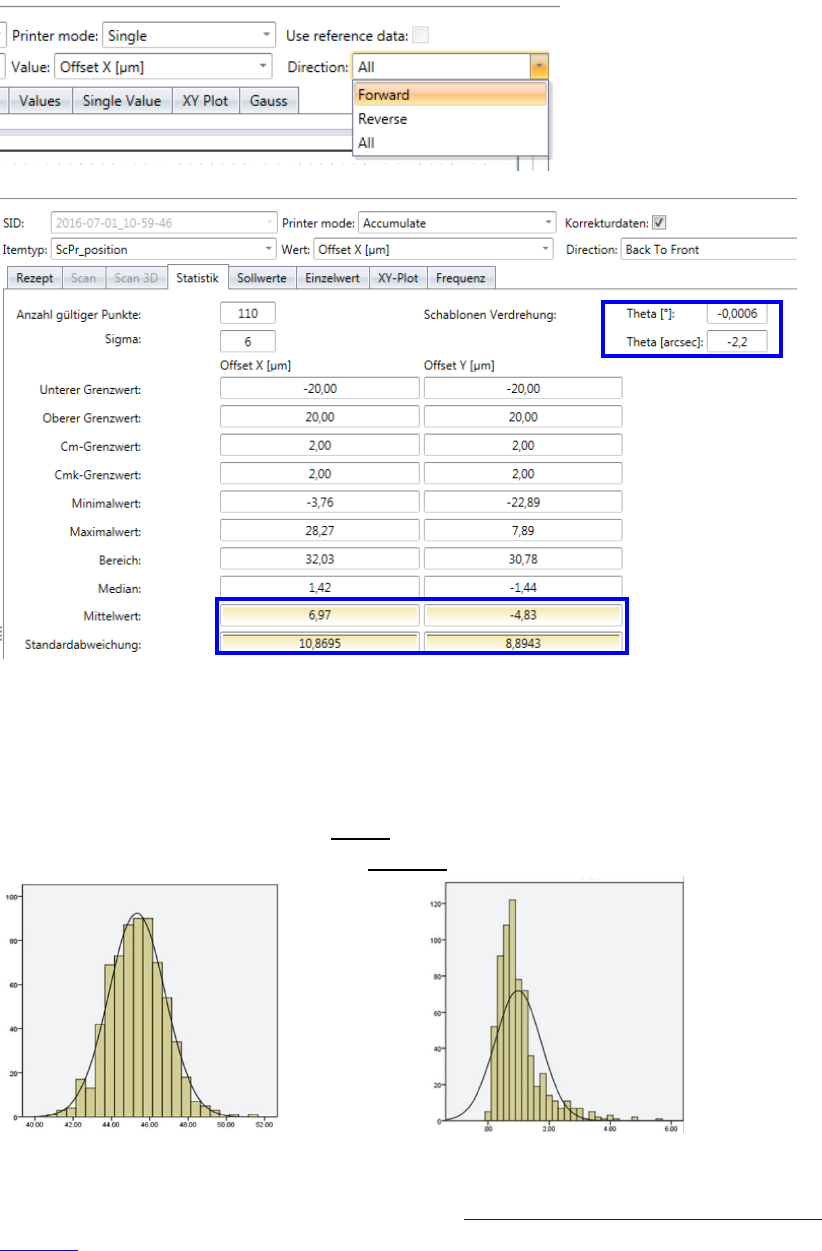Click the orange Direction dropdown arrow
This screenshot has height=1251, width=822.
tap(539, 67)
